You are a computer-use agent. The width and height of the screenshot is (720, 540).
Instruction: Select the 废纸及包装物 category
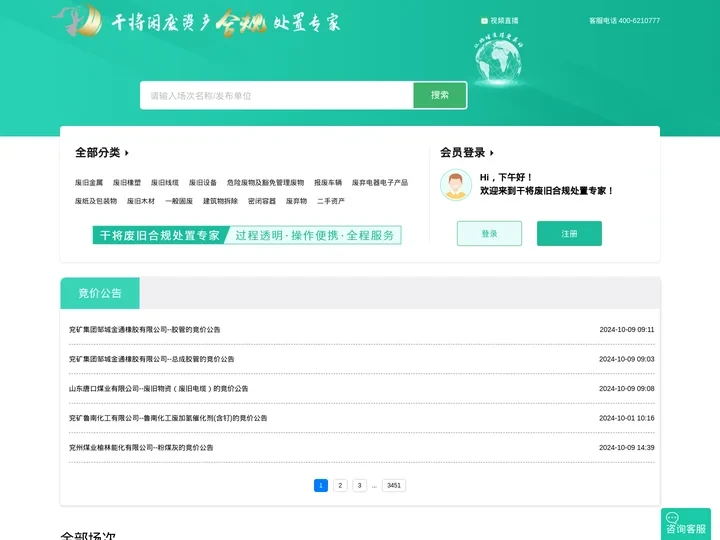(96, 201)
